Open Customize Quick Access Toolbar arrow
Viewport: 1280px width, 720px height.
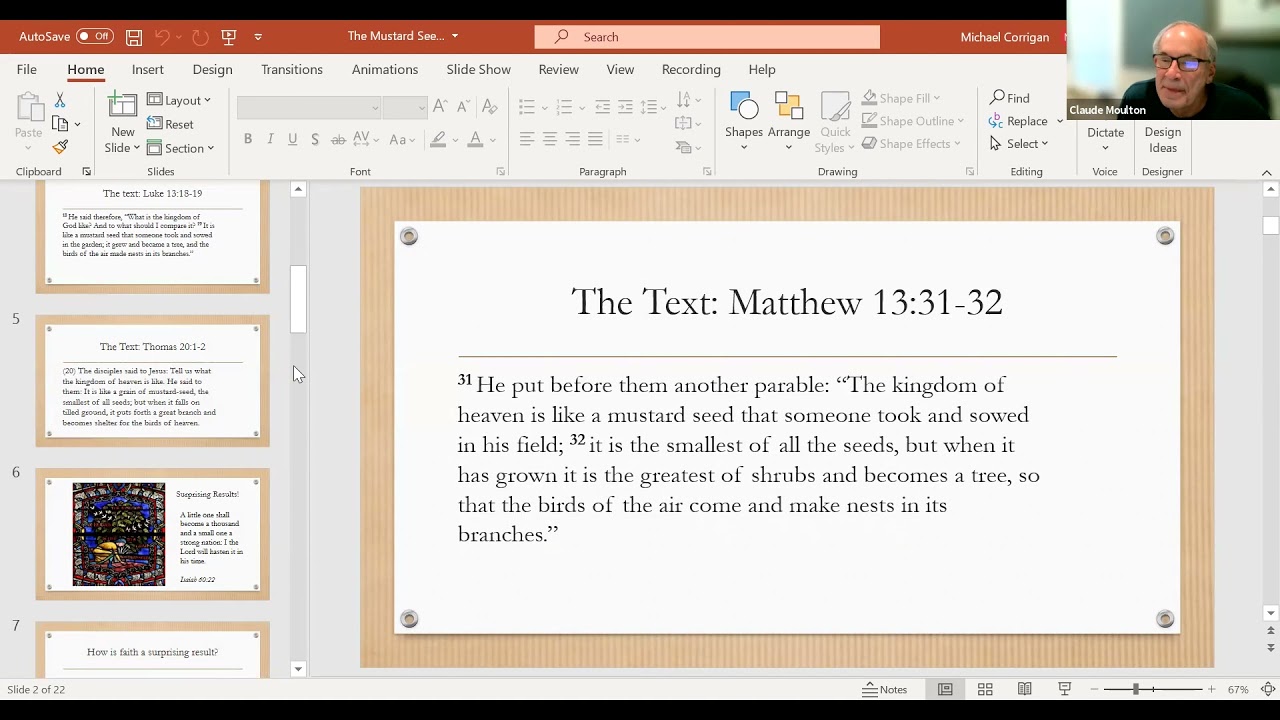pos(258,37)
